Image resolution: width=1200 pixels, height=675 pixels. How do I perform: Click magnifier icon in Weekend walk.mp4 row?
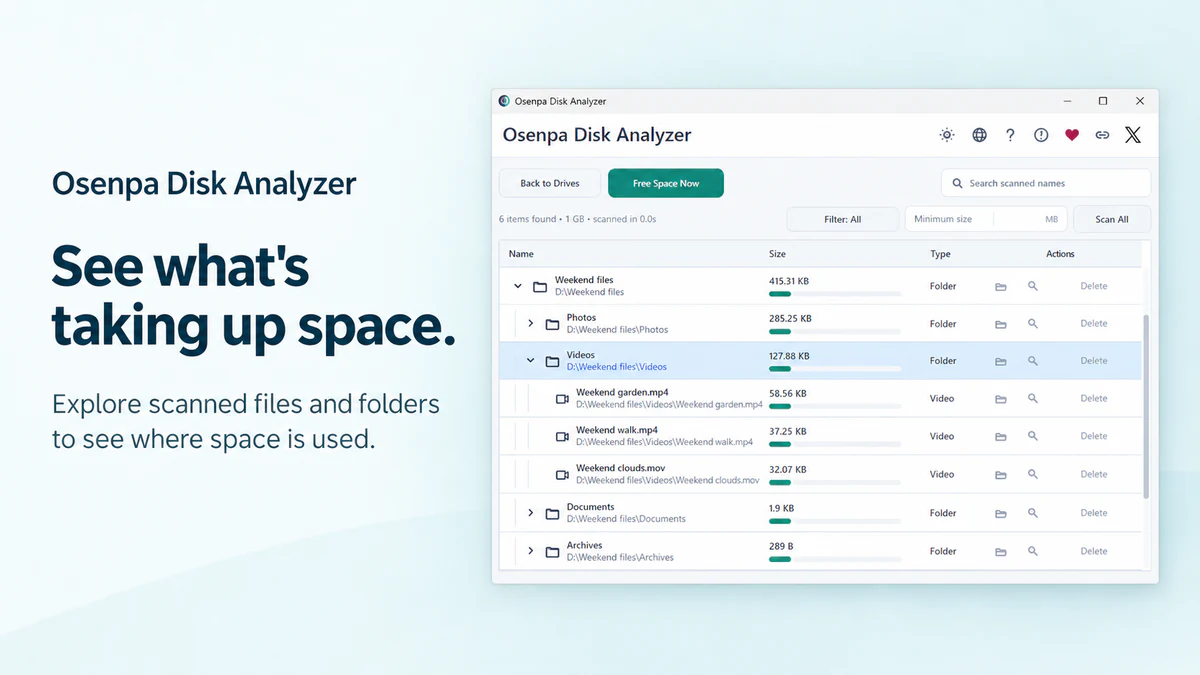(1033, 436)
